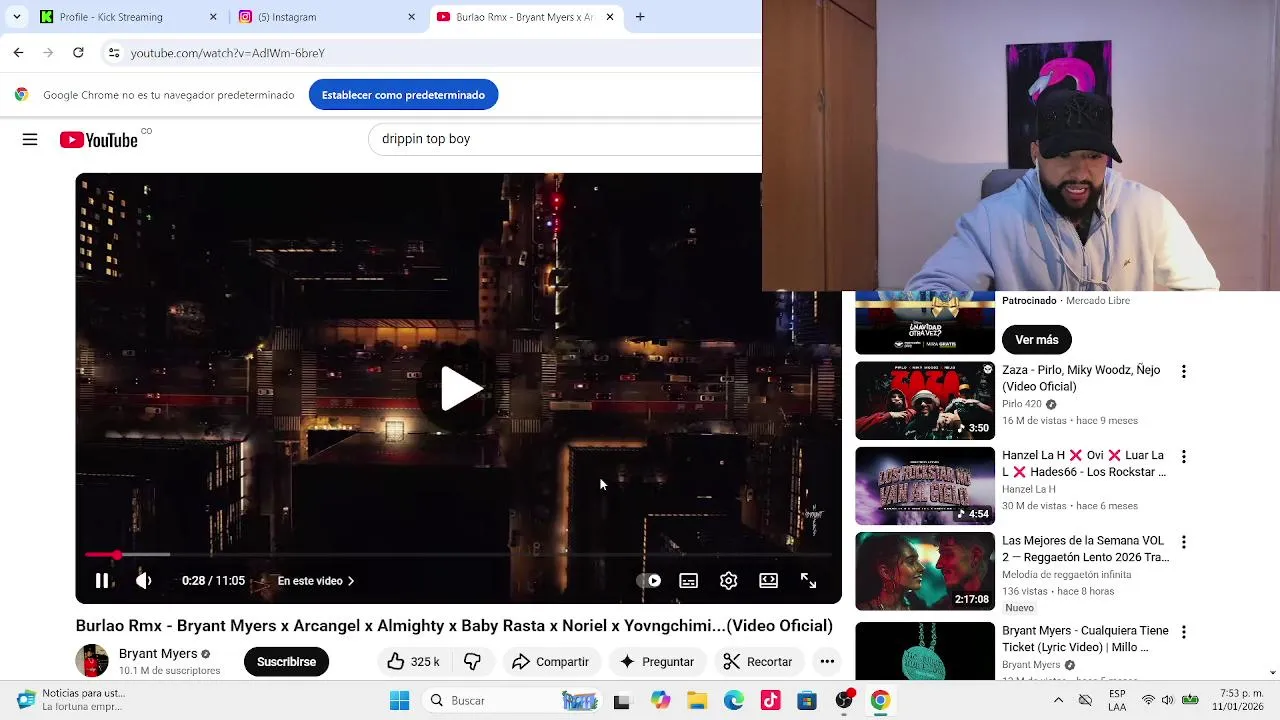
Task: Open options menu for Cualquiera Tiene Ticket video
Action: point(1184,633)
